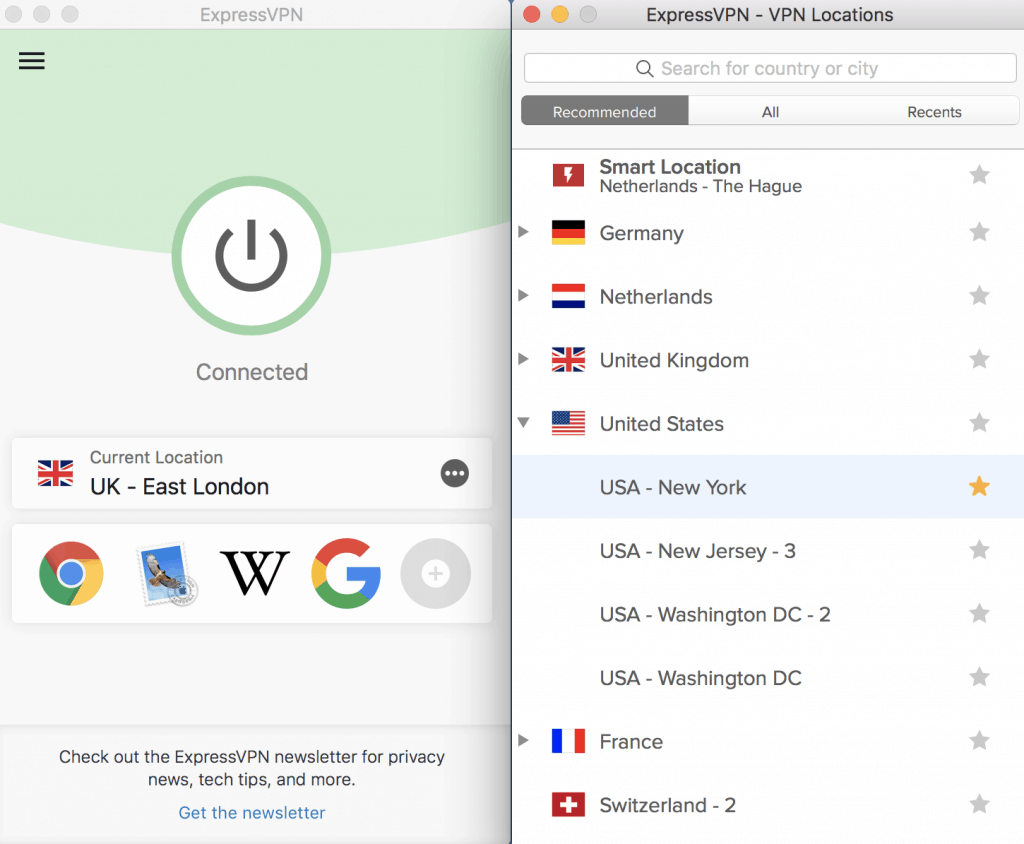Screen dimensions: 1024x844
Task: Click the UK flag in Current Location
Action: pyautogui.click(x=56, y=473)
